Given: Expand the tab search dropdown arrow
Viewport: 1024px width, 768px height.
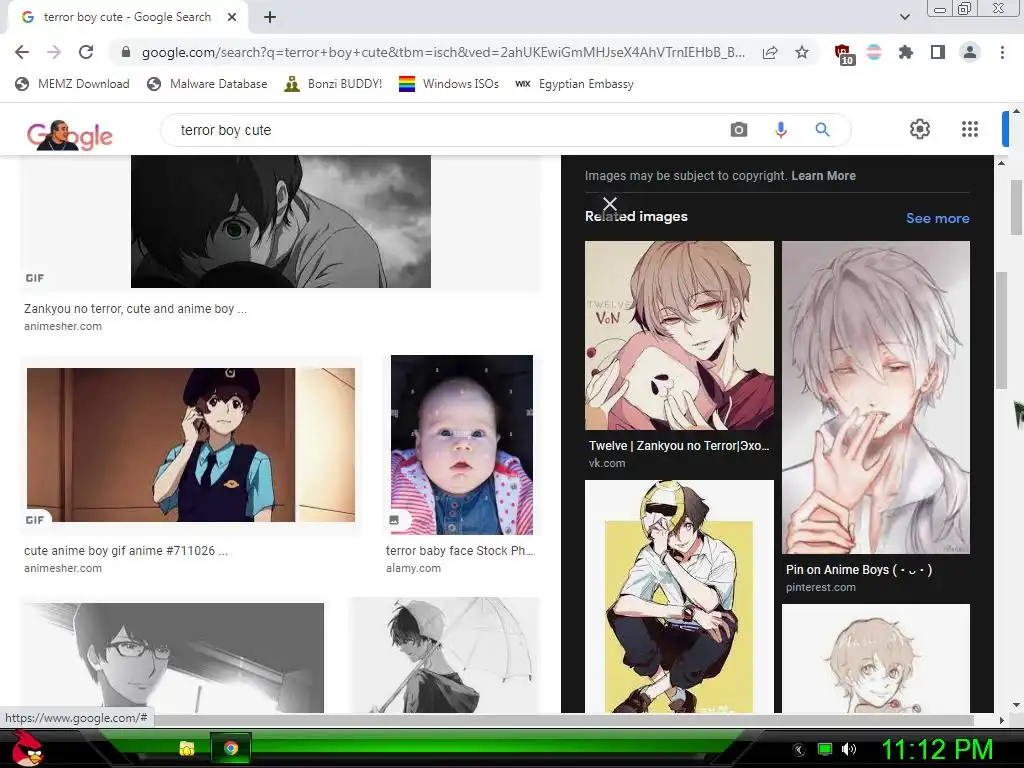Looking at the screenshot, I should click(x=904, y=17).
